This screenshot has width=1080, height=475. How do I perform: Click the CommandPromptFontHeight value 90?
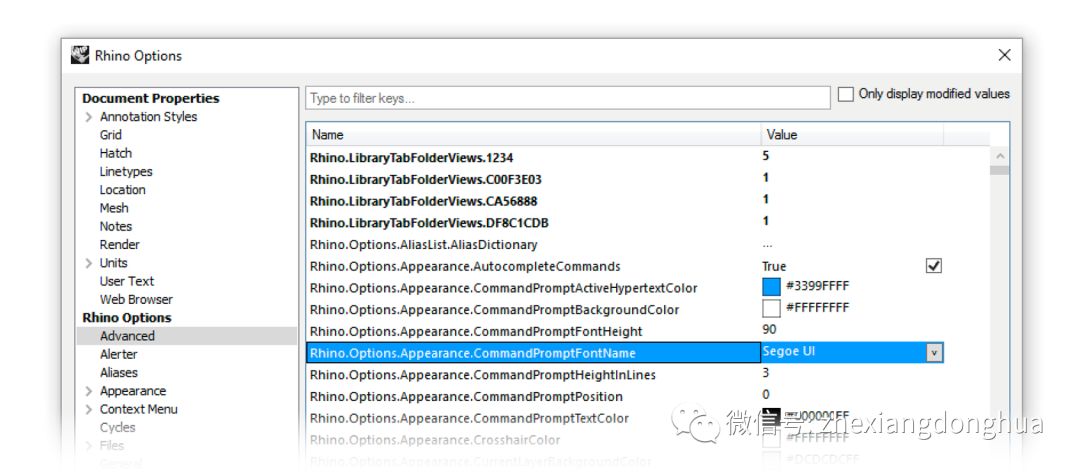pyautogui.click(x=770, y=330)
